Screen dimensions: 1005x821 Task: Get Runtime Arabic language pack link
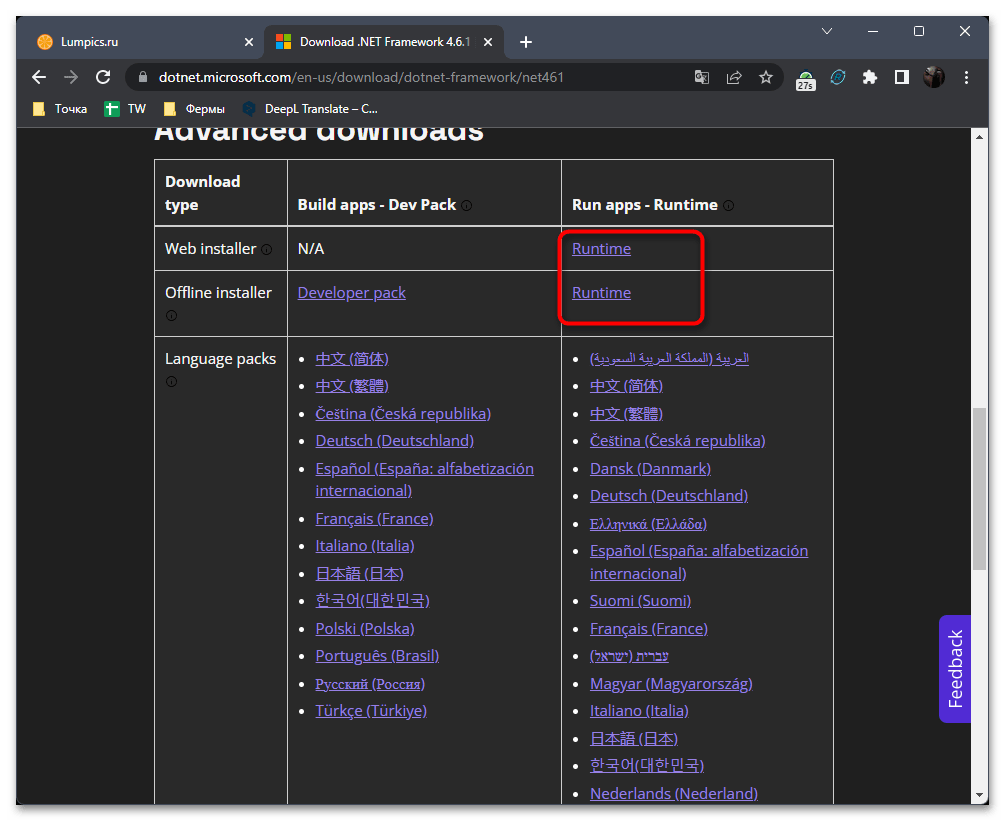669,359
